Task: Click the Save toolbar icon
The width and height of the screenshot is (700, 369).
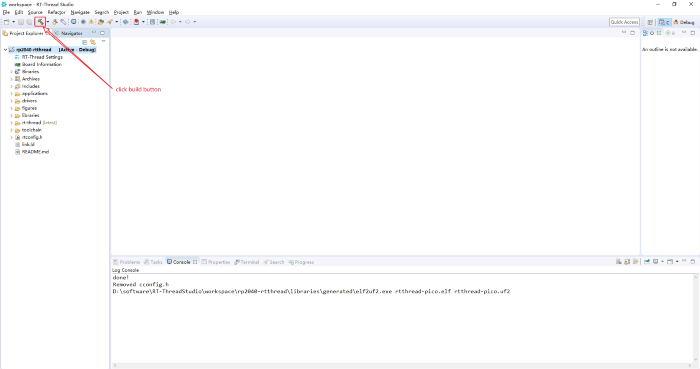Action: point(21,22)
